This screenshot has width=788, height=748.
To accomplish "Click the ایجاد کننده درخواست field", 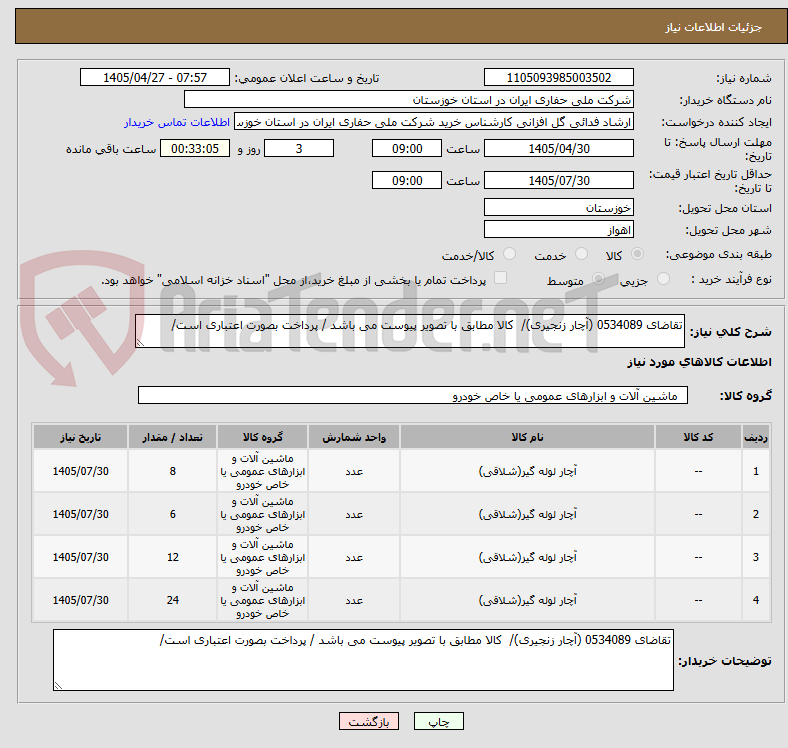I will 434,122.
